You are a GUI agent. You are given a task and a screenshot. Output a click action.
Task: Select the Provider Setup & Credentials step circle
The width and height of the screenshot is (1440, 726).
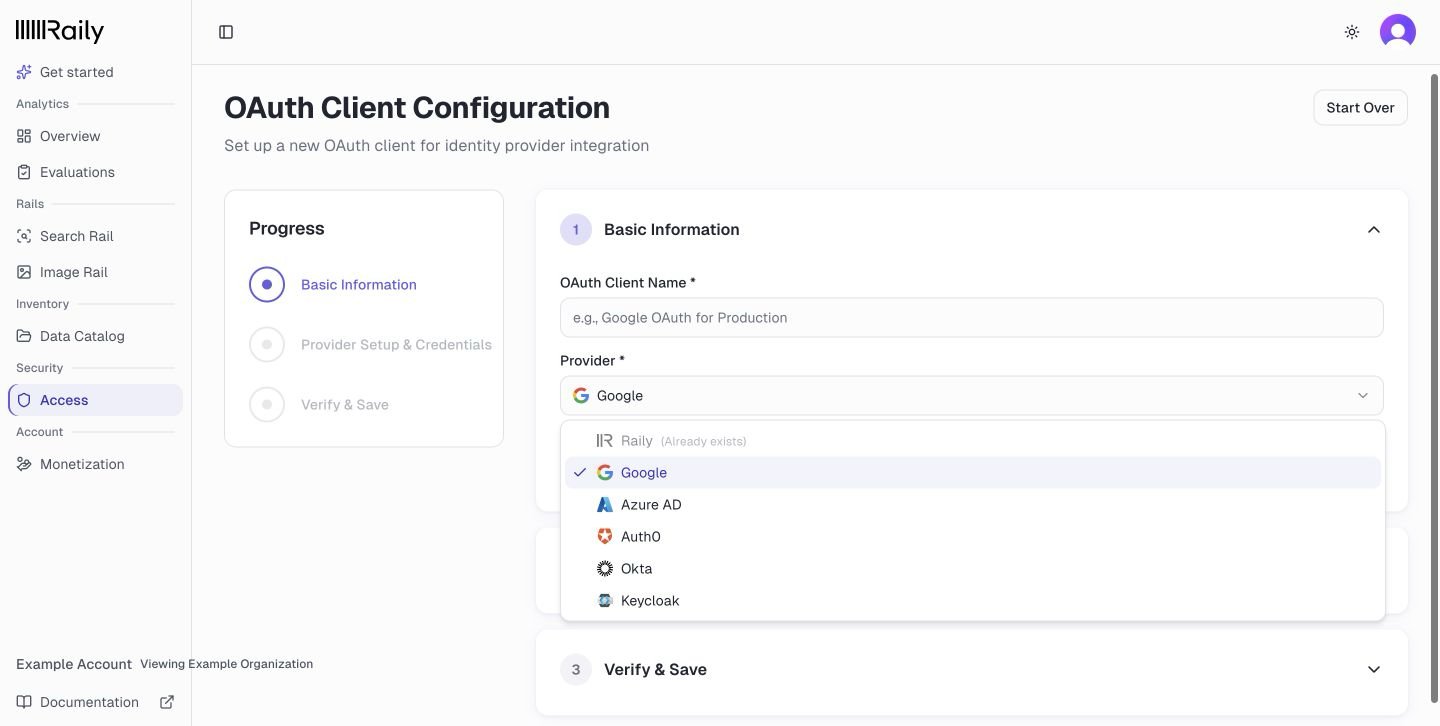(x=267, y=345)
